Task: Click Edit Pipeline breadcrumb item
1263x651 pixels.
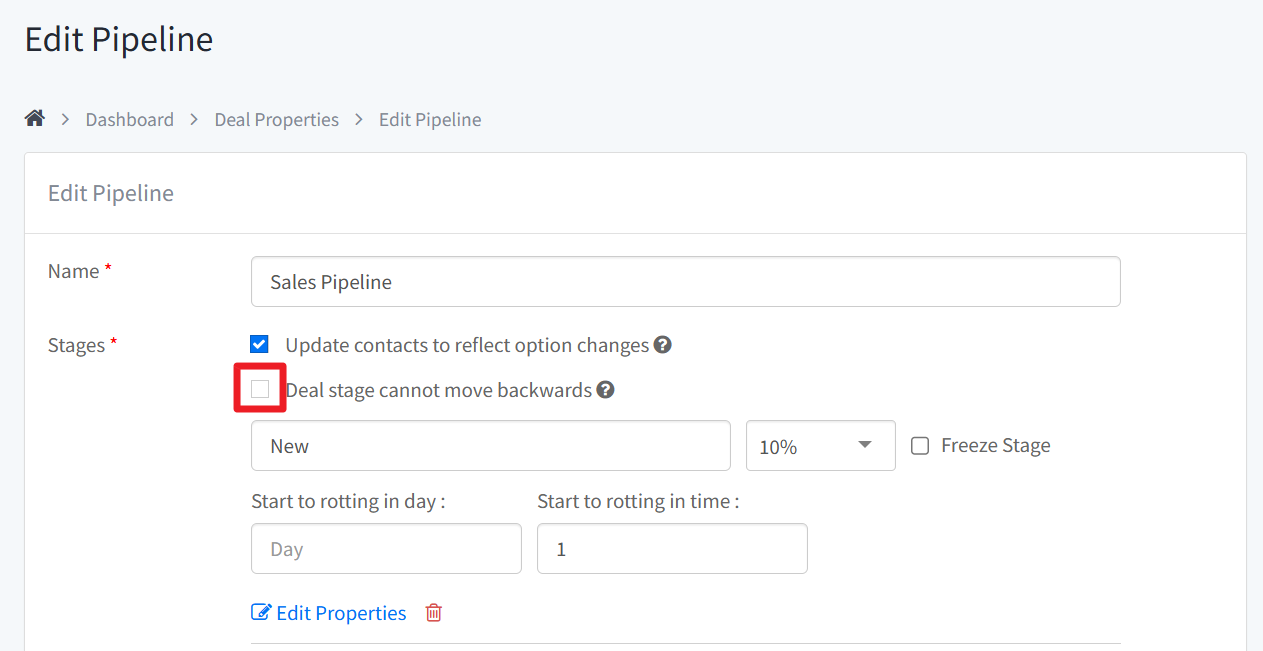Action: tap(430, 120)
